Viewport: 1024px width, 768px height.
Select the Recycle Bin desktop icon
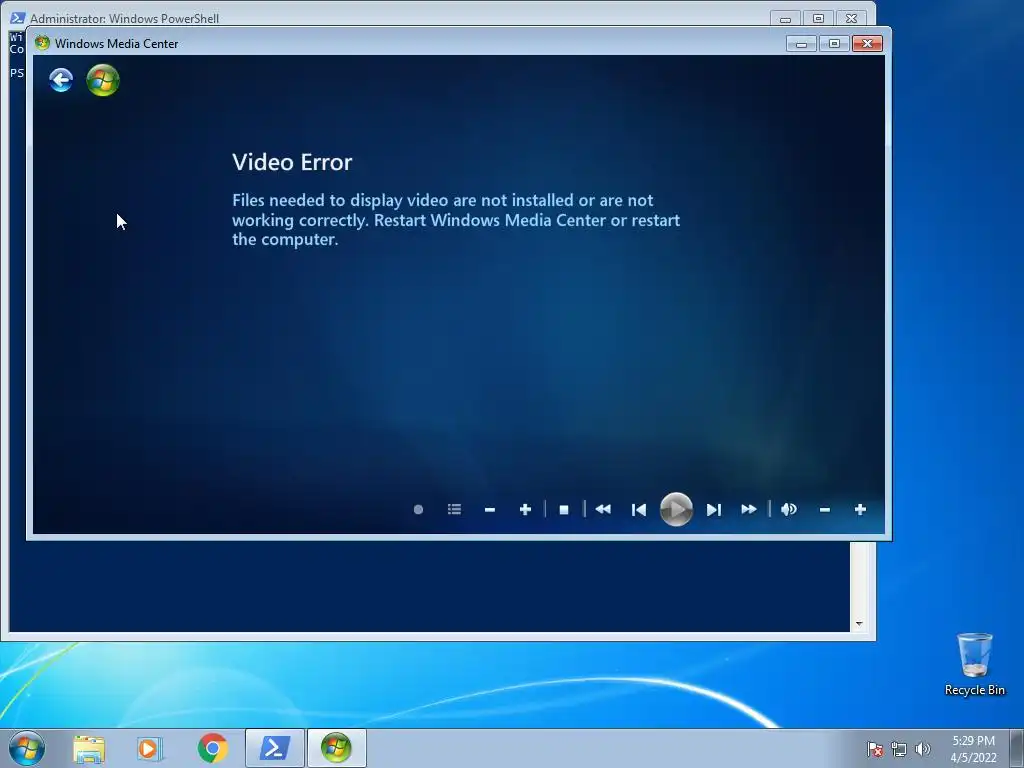974,664
